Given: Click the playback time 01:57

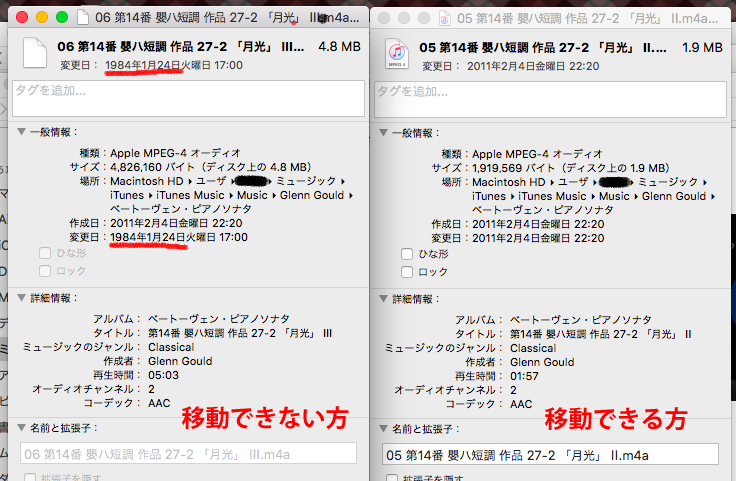Looking at the screenshot, I should 524,376.
